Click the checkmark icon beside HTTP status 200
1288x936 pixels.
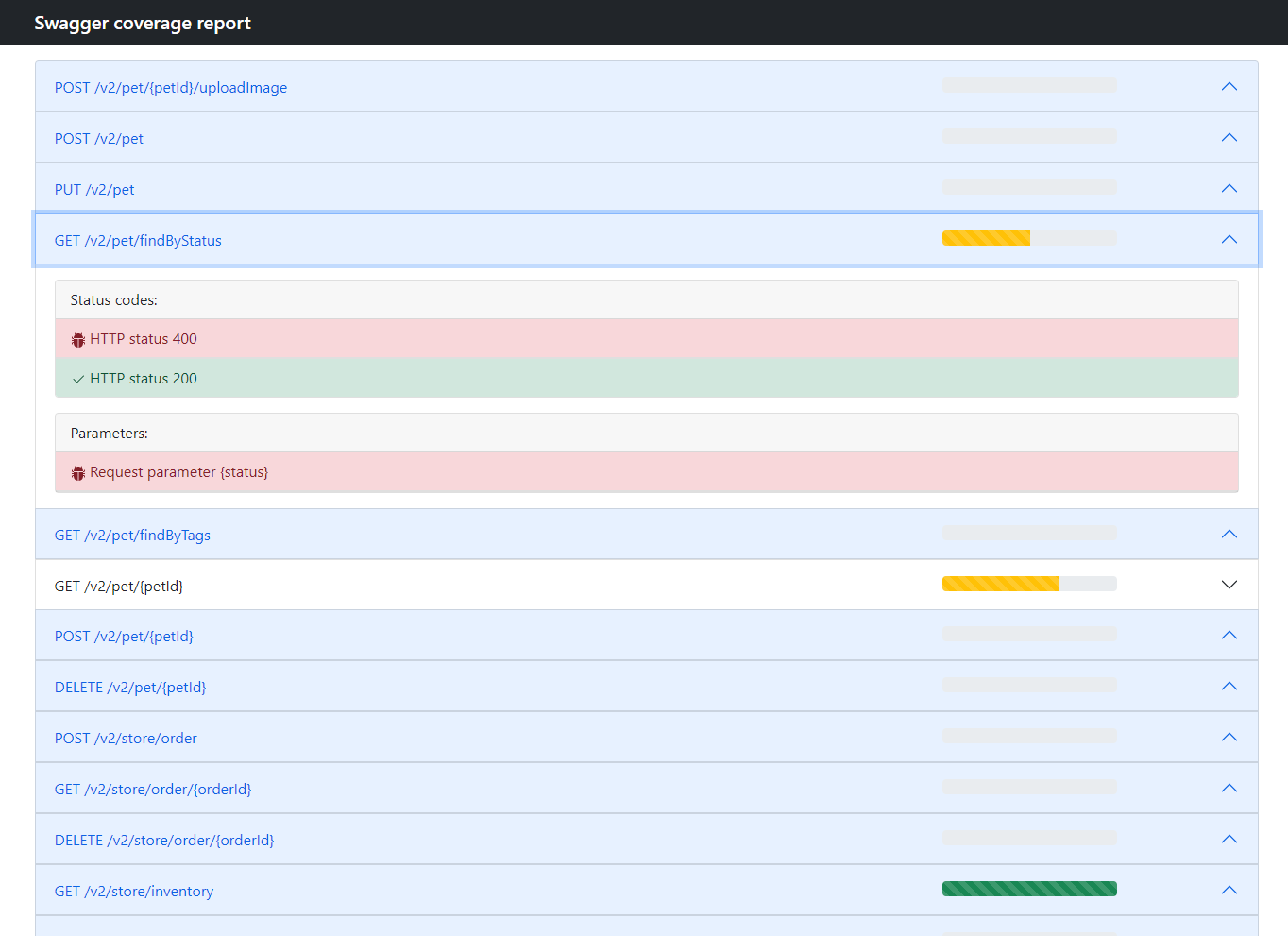(78, 379)
